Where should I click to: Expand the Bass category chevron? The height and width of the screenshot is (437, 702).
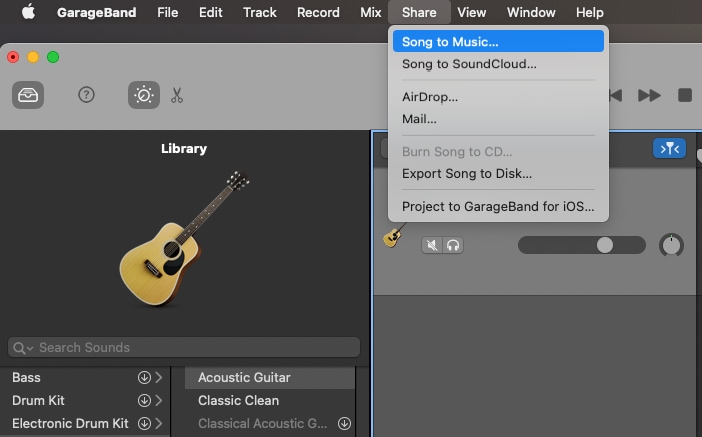coord(159,377)
